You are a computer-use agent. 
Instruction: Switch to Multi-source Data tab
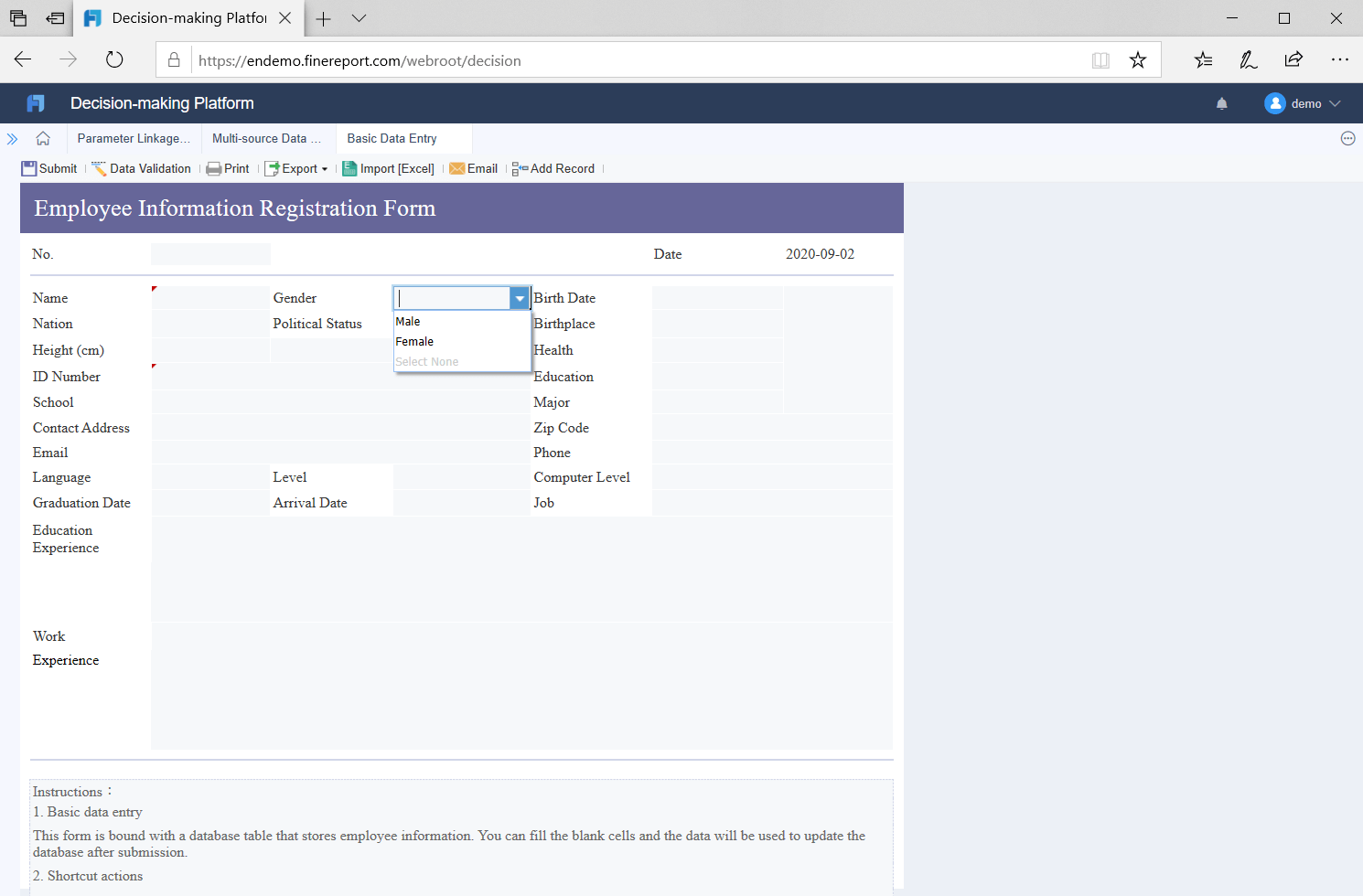tap(267, 139)
